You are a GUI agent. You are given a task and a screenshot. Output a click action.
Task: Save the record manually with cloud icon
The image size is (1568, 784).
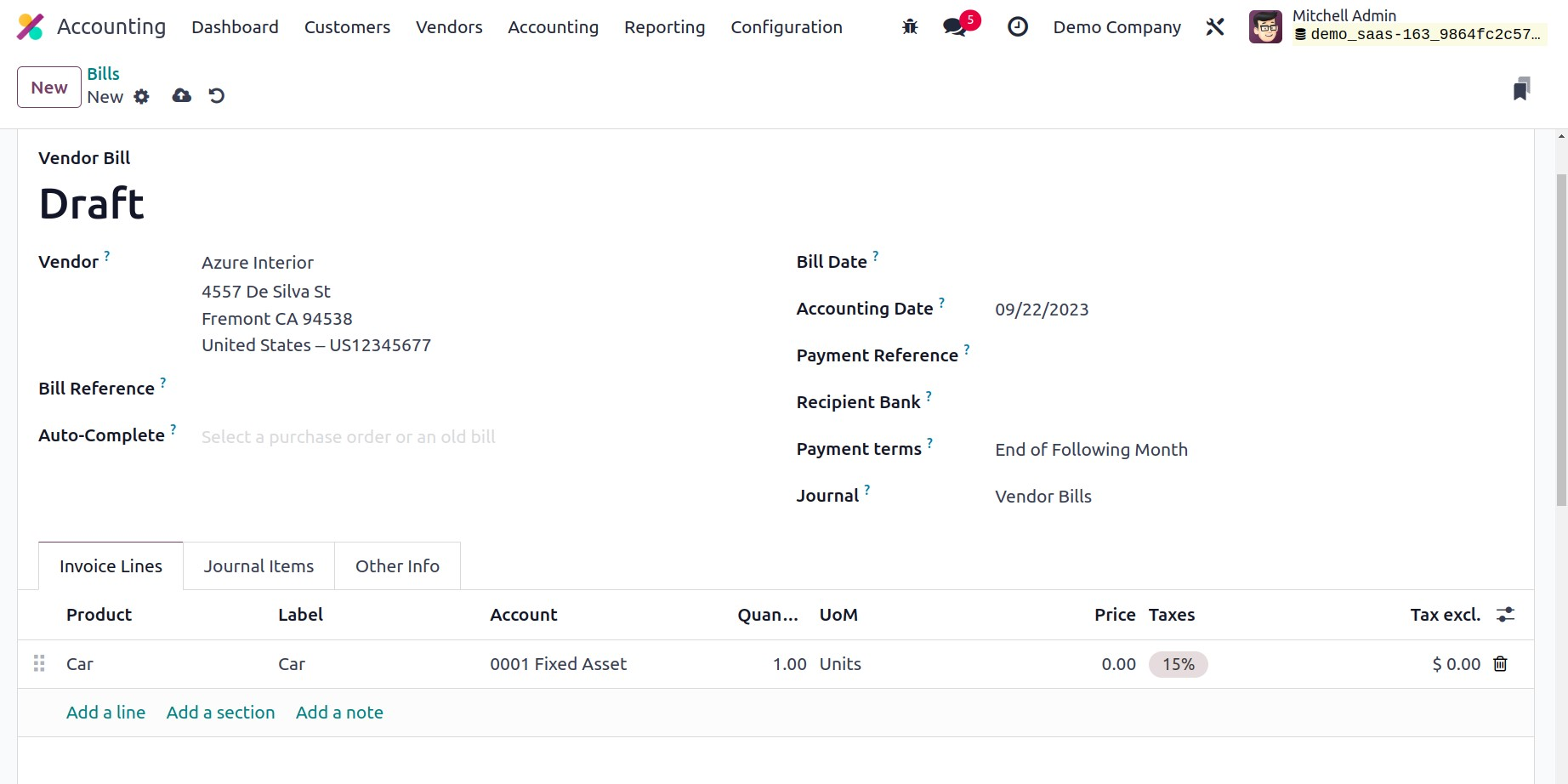(181, 96)
